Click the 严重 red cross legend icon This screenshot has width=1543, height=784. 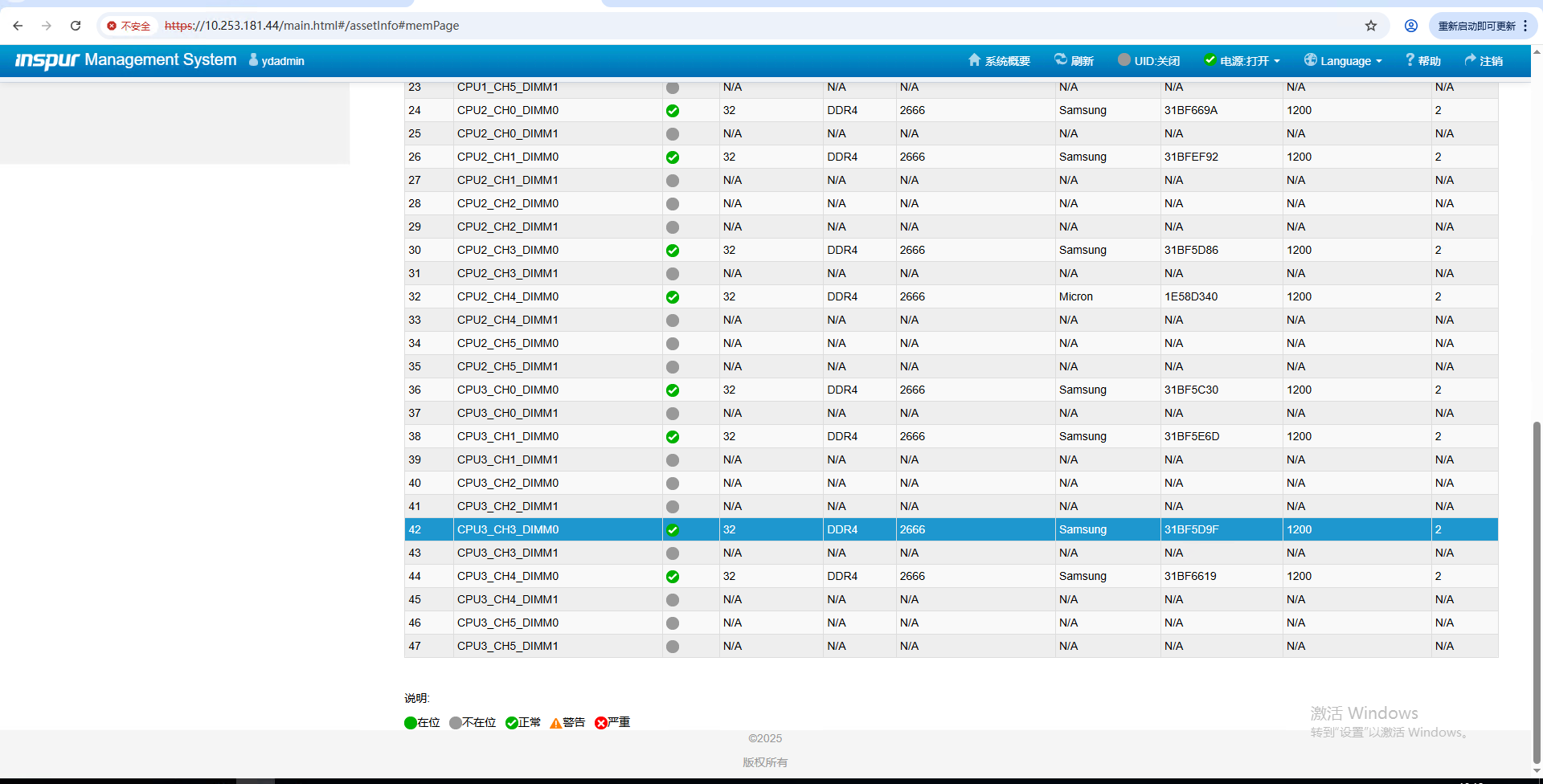coord(601,723)
